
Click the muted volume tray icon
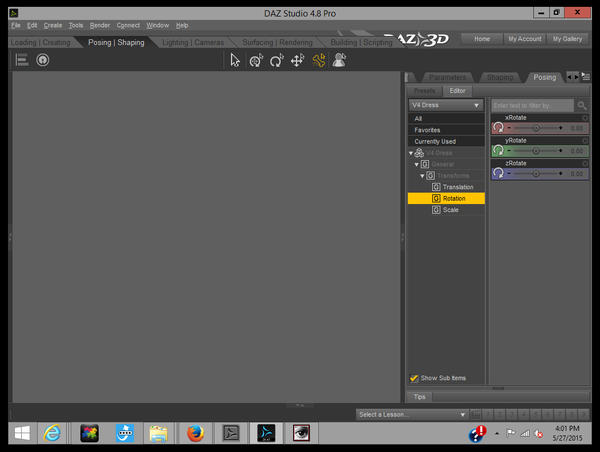pyautogui.click(x=539, y=434)
